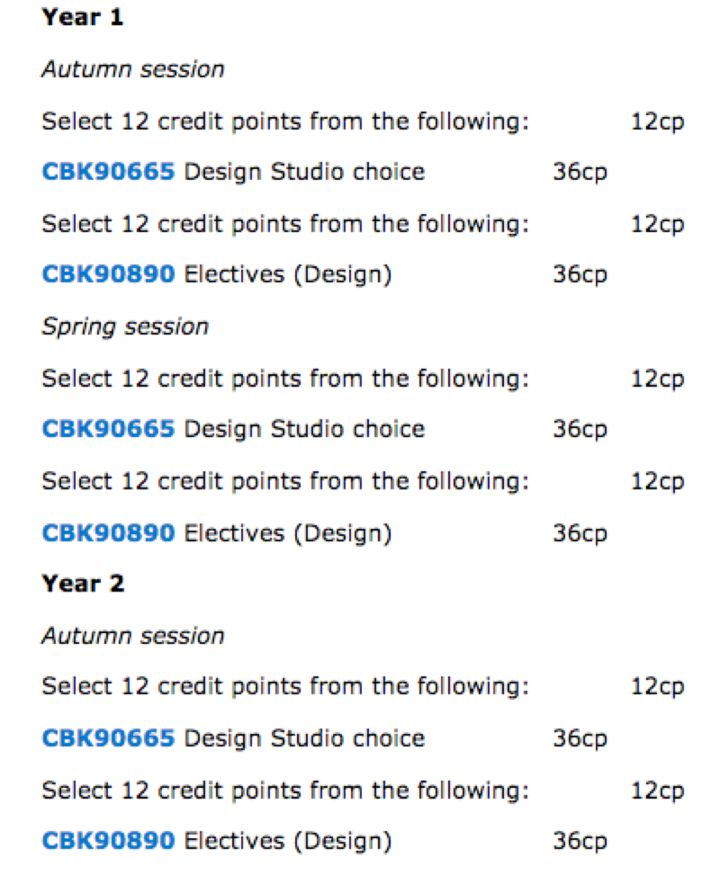Click Design Studio choice text under Year 2

(304, 740)
